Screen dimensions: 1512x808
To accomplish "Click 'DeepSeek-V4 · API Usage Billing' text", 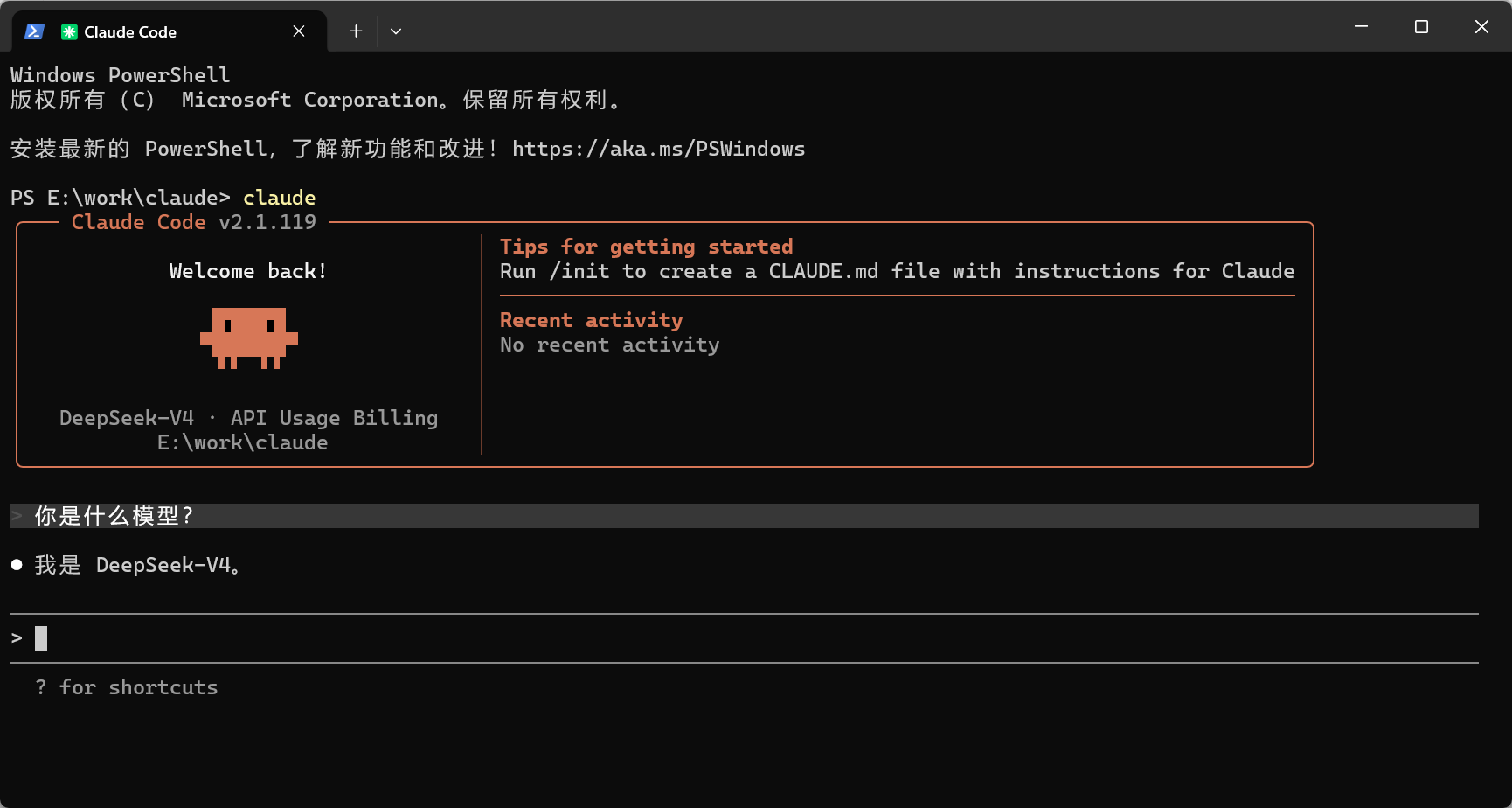I will [248, 418].
